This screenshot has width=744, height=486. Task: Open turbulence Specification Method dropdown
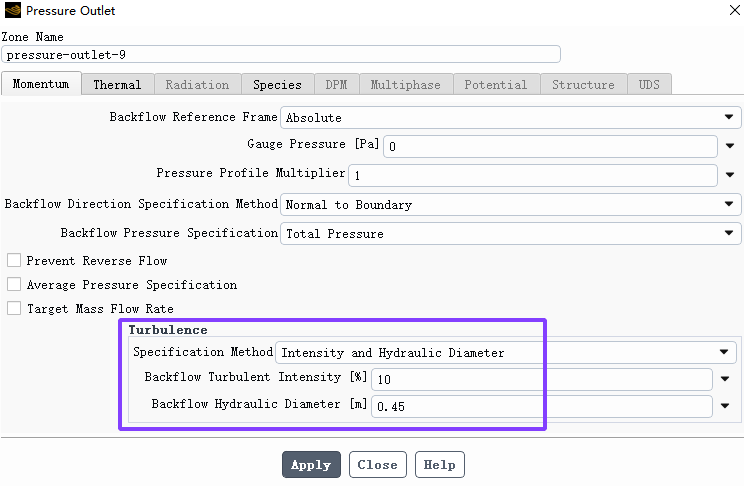(x=506, y=353)
